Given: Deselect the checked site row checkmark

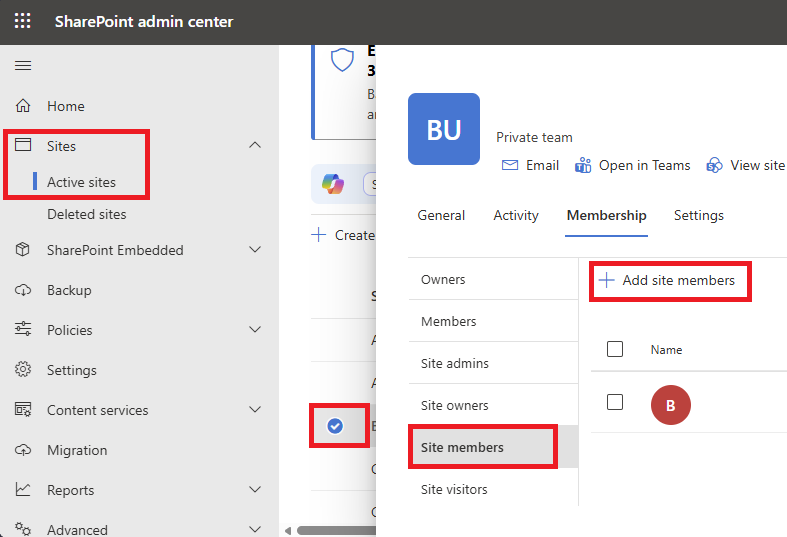Looking at the screenshot, I should pyautogui.click(x=335, y=426).
